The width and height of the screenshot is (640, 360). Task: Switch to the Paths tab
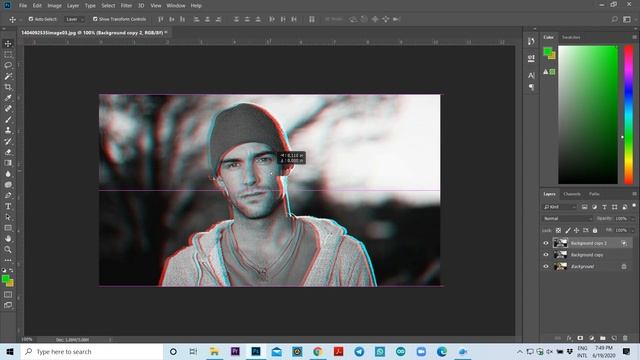(x=594, y=194)
